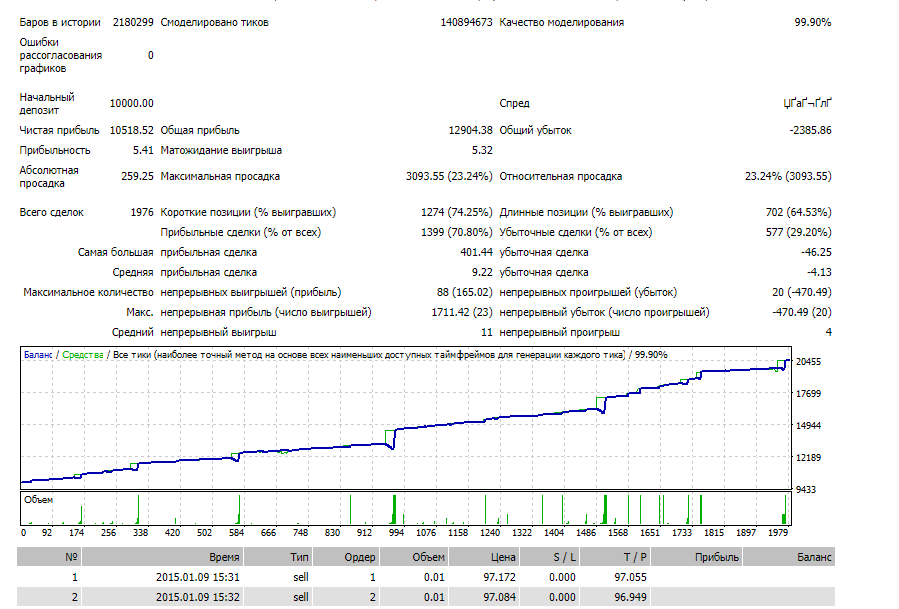Select short positions value 1274 (74.25%)
This screenshot has width=899, height=609.
point(456,212)
